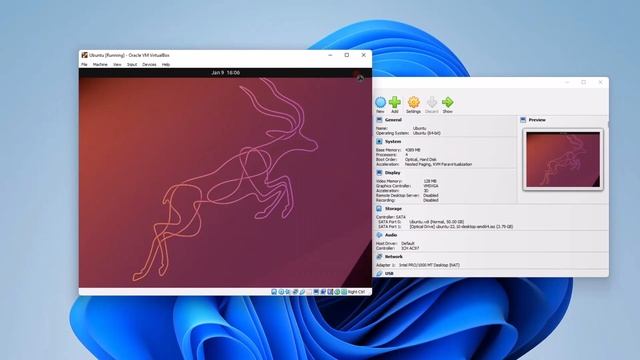Click the green Show arrow icon
The height and width of the screenshot is (360, 640).
click(448, 102)
